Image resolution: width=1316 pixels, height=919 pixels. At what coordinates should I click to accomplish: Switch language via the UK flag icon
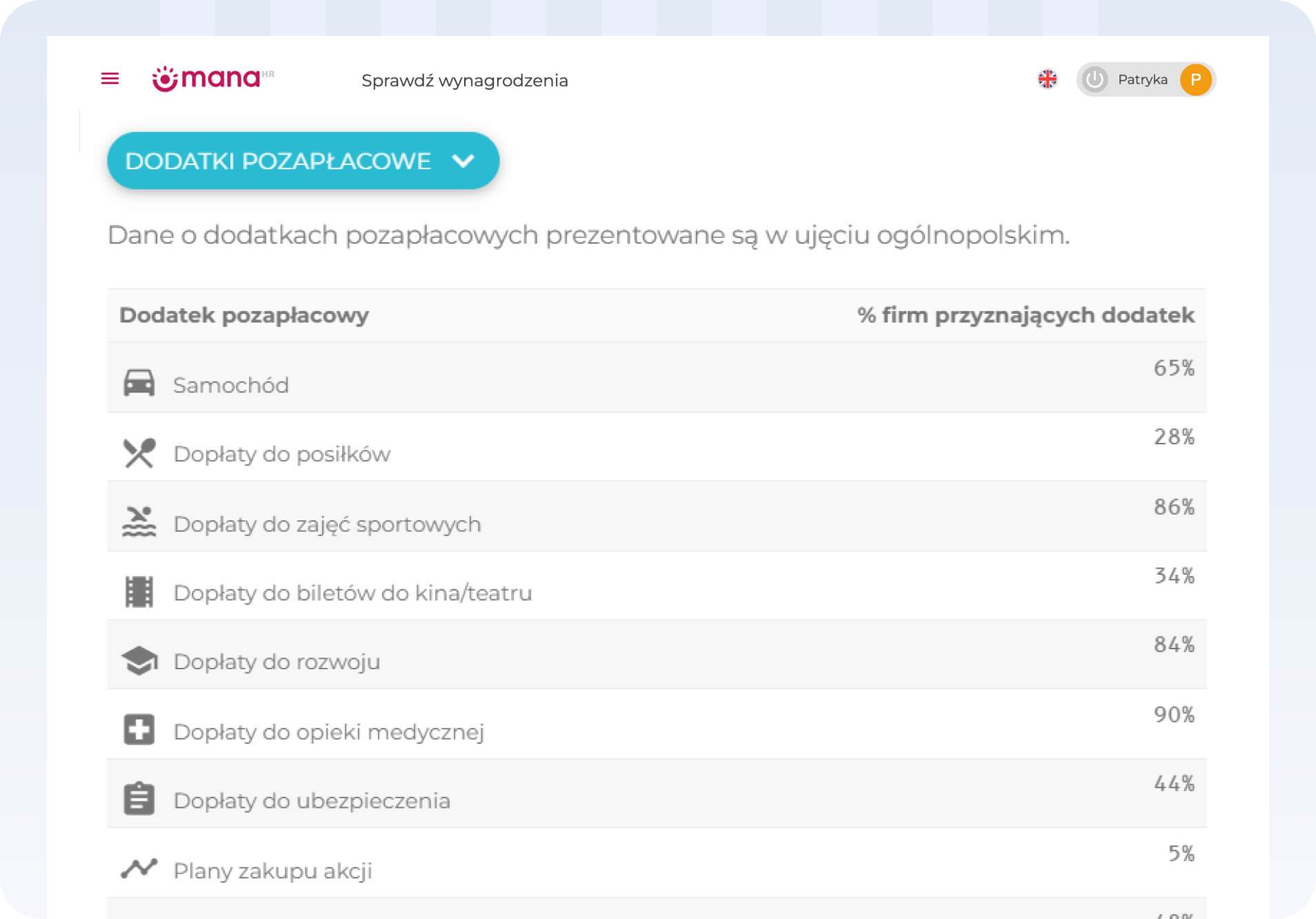(1047, 79)
